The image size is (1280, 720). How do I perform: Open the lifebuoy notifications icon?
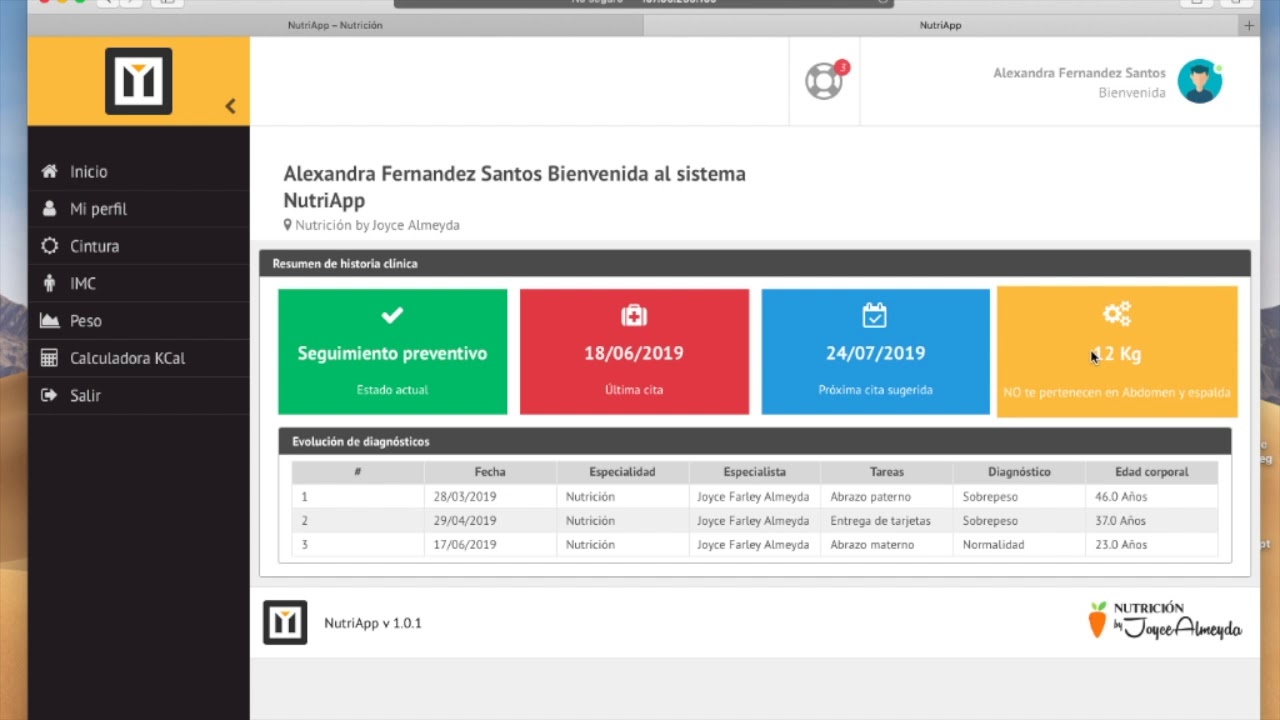(x=824, y=81)
